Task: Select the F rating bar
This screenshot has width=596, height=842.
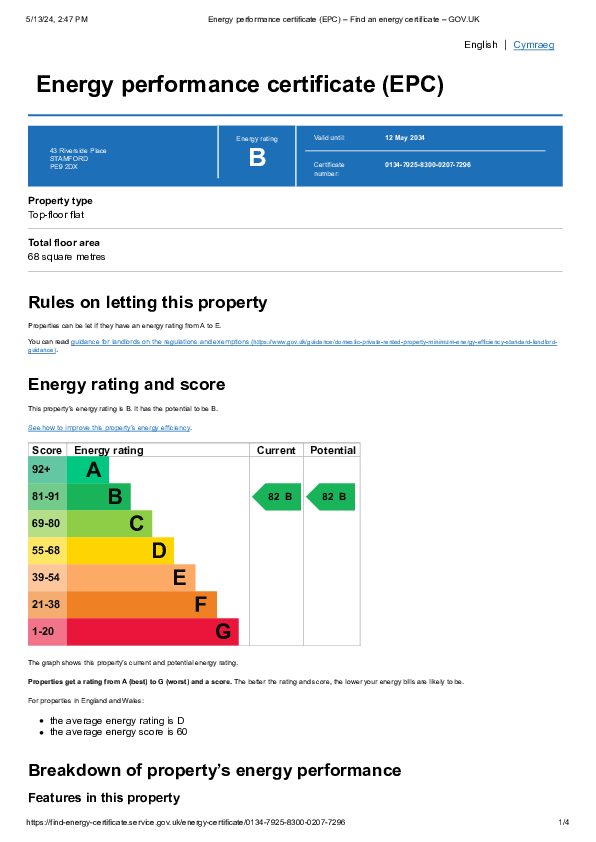Action: (142, 605)
